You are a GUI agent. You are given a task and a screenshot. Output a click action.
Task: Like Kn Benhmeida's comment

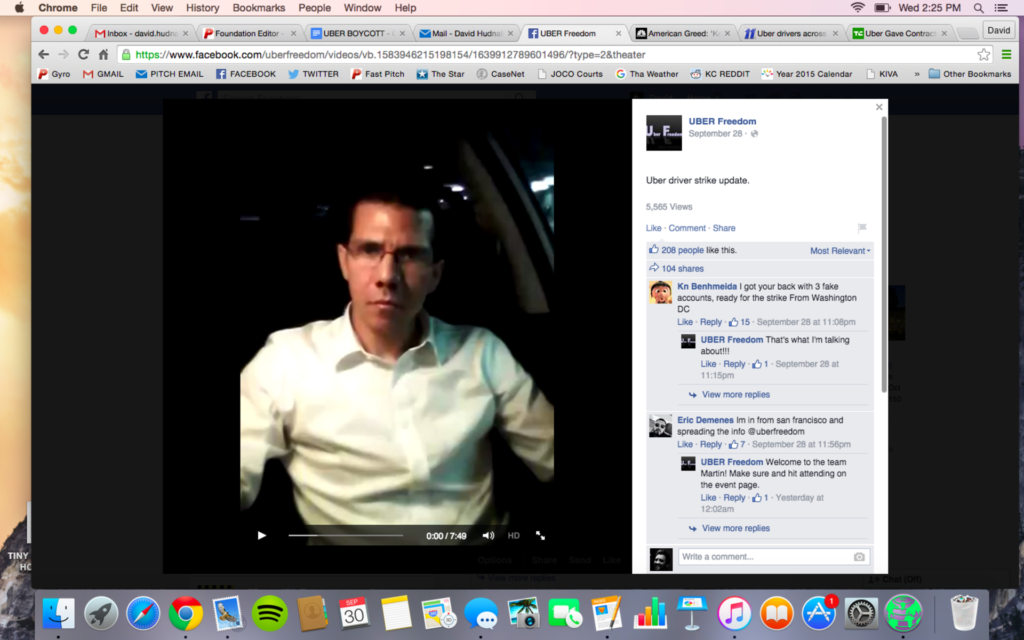coord(684,322)
